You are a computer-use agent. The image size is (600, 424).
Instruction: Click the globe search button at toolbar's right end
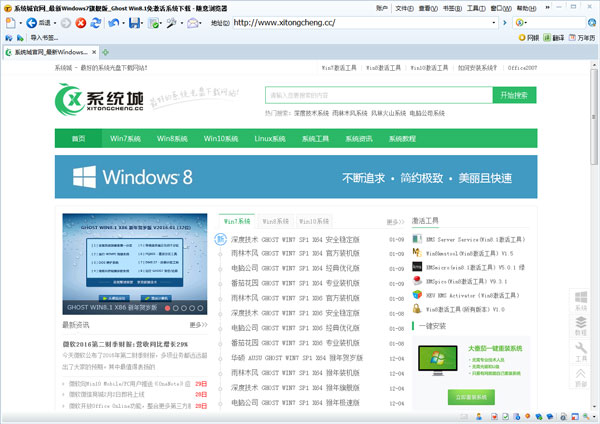point(592,23)
